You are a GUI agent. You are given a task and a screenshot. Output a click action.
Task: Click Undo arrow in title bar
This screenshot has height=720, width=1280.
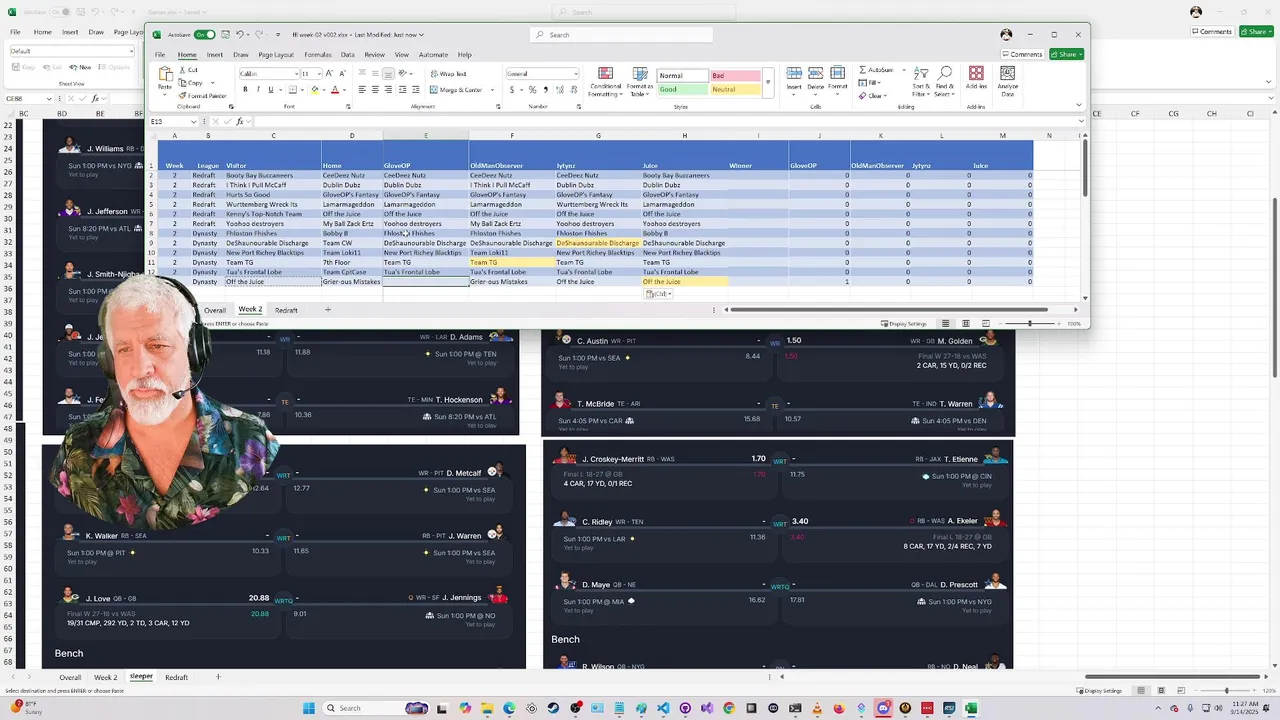240,35
